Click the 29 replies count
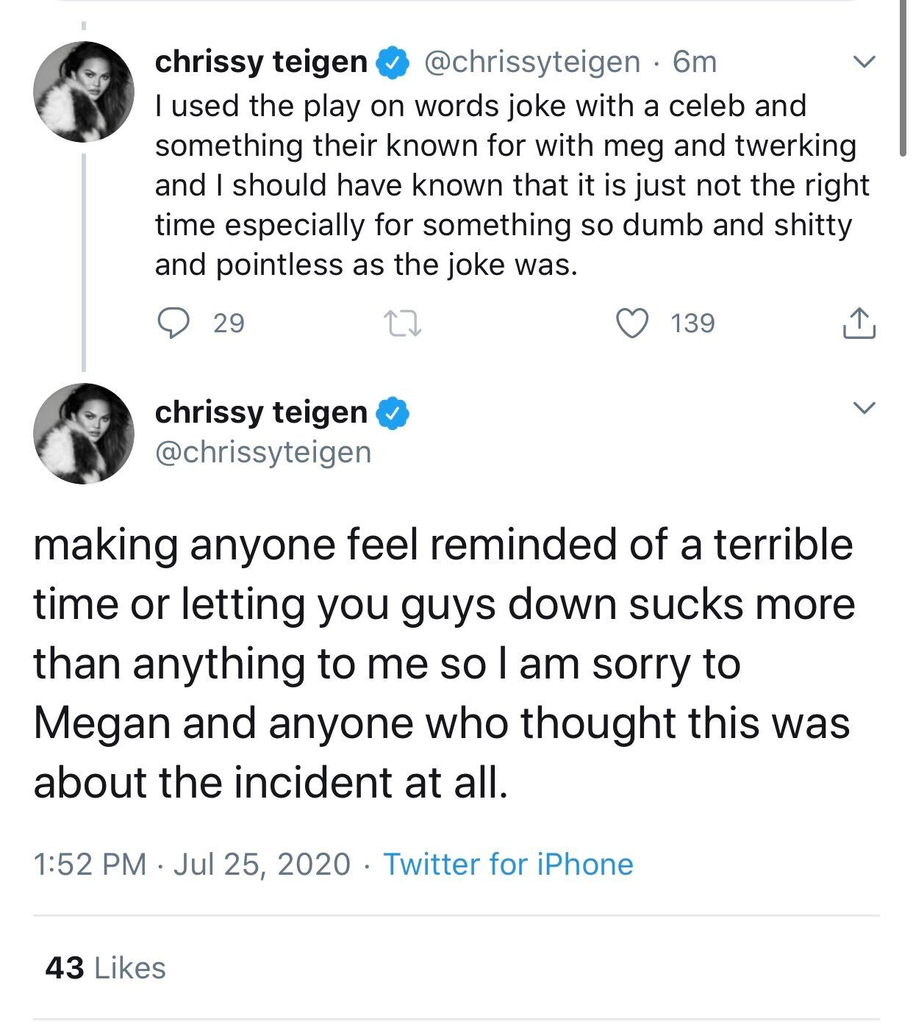Viewport: 913px width, 1024px height. (x=229, y=324)
